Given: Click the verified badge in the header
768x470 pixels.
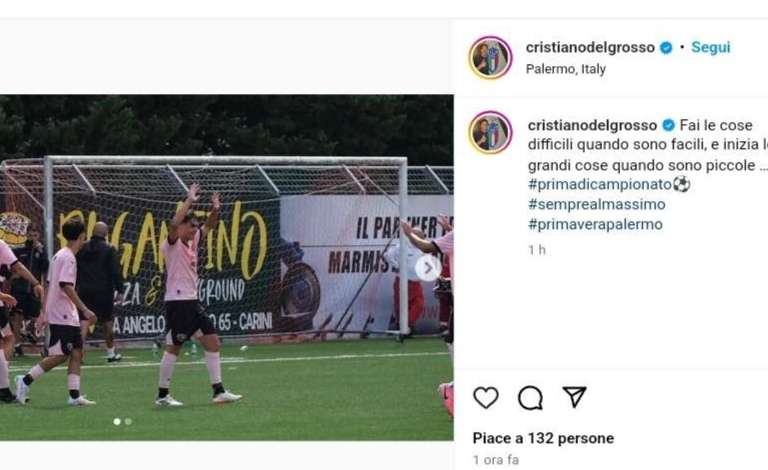Looking at the screenshot, I should pos(666,47).
